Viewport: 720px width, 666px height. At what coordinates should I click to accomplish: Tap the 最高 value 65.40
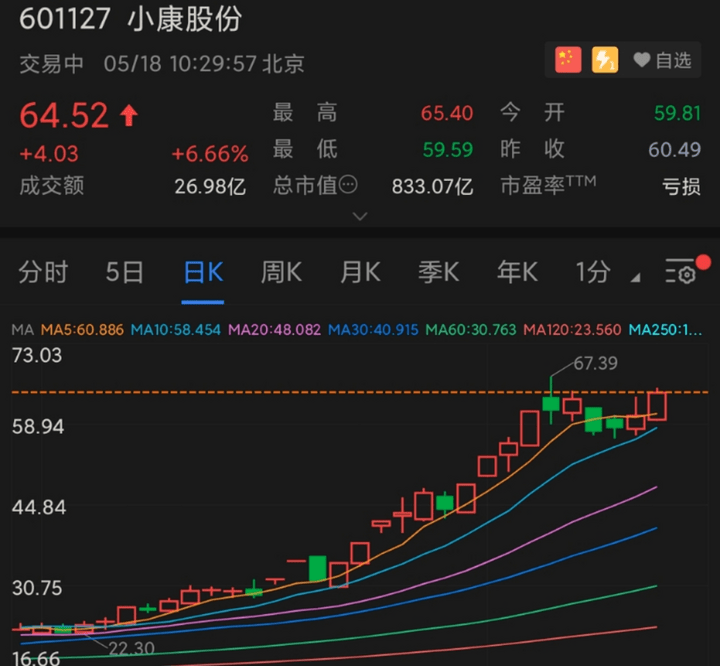point(447,113)
